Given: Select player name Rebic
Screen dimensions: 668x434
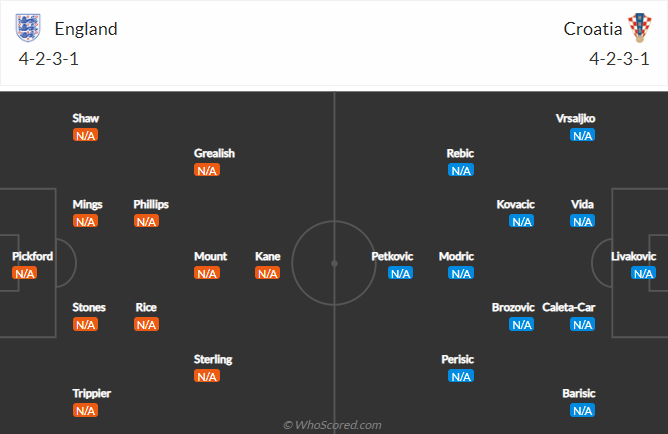Looking at the screenshot, I should pos(460,153).
